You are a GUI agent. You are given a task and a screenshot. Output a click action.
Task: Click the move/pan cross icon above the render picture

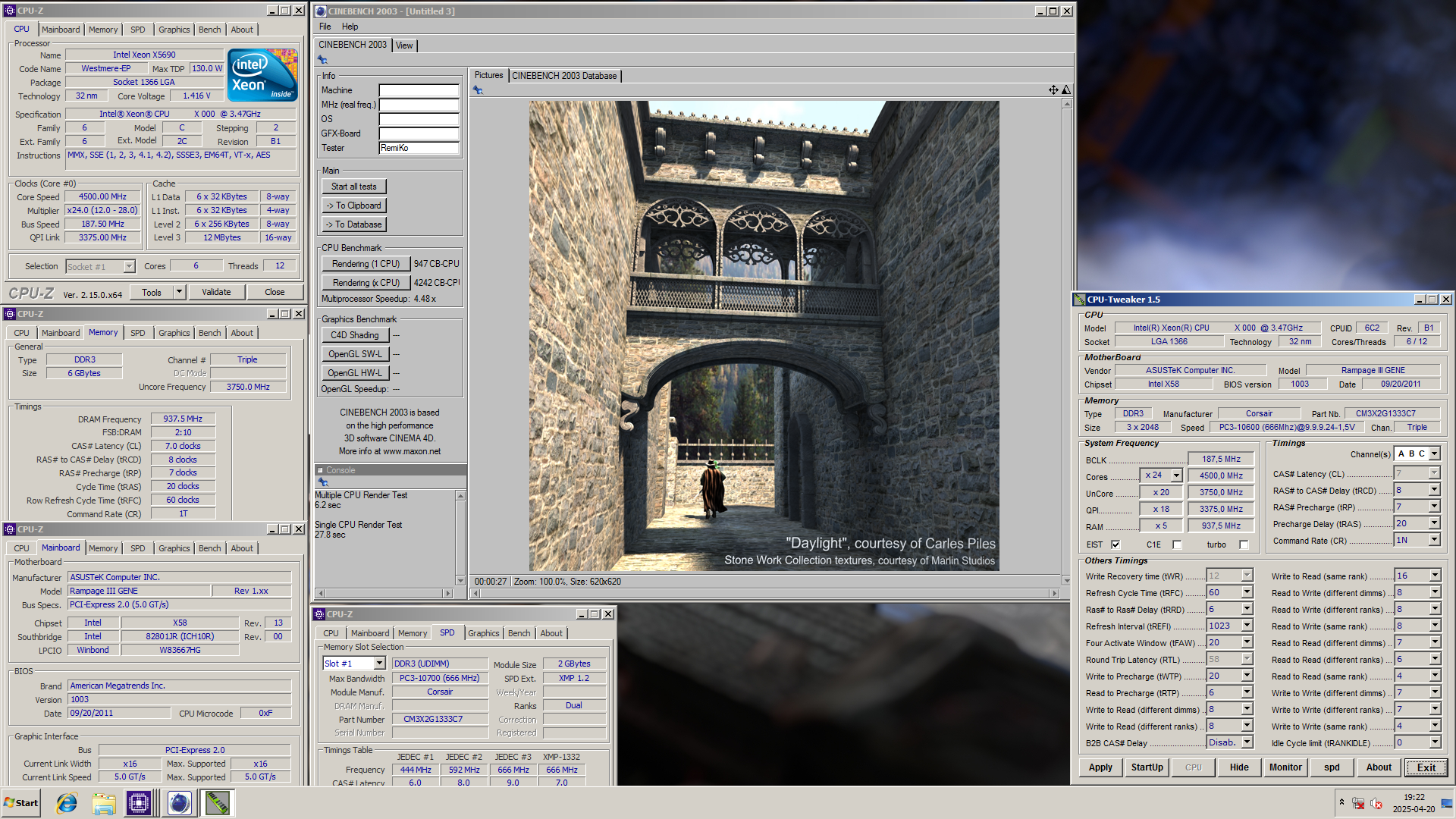point(1053,90)
